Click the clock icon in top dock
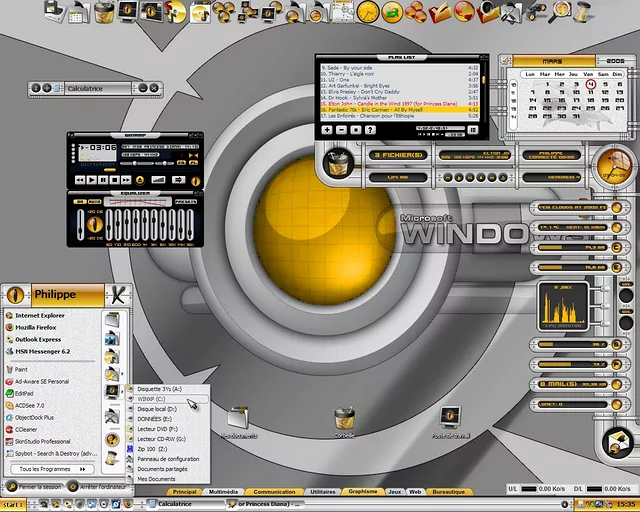This screenshot has height=512, width=640. [x=368, y=11]
